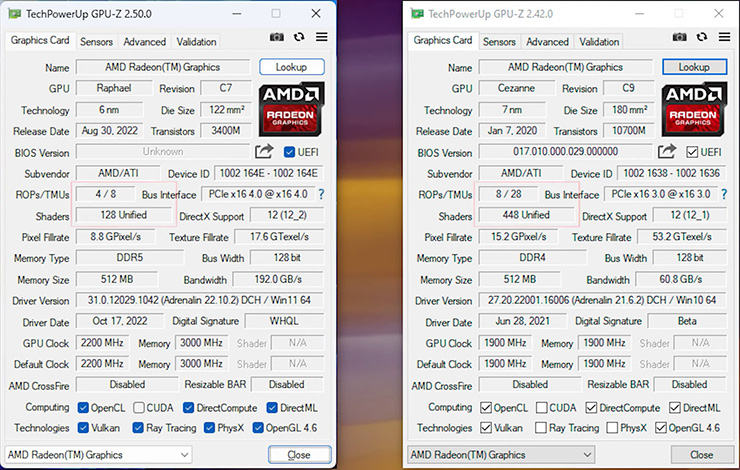This screenshot has height=470, width=740.
Task: Click the Beta digital signature value
Action: (x=687, y=321)
